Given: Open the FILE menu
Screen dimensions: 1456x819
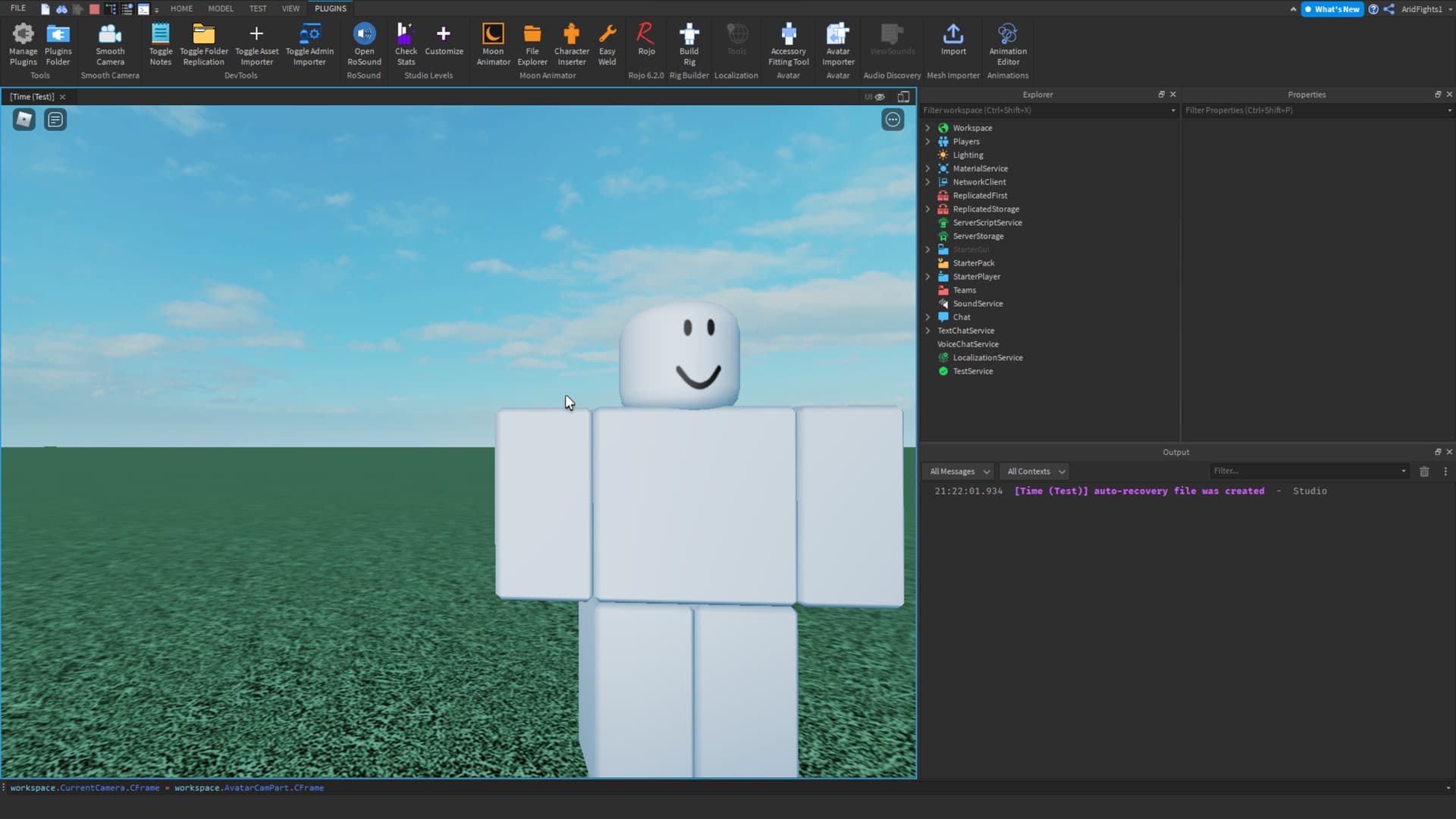Looking at the screenshot, I should click(18, 8).
